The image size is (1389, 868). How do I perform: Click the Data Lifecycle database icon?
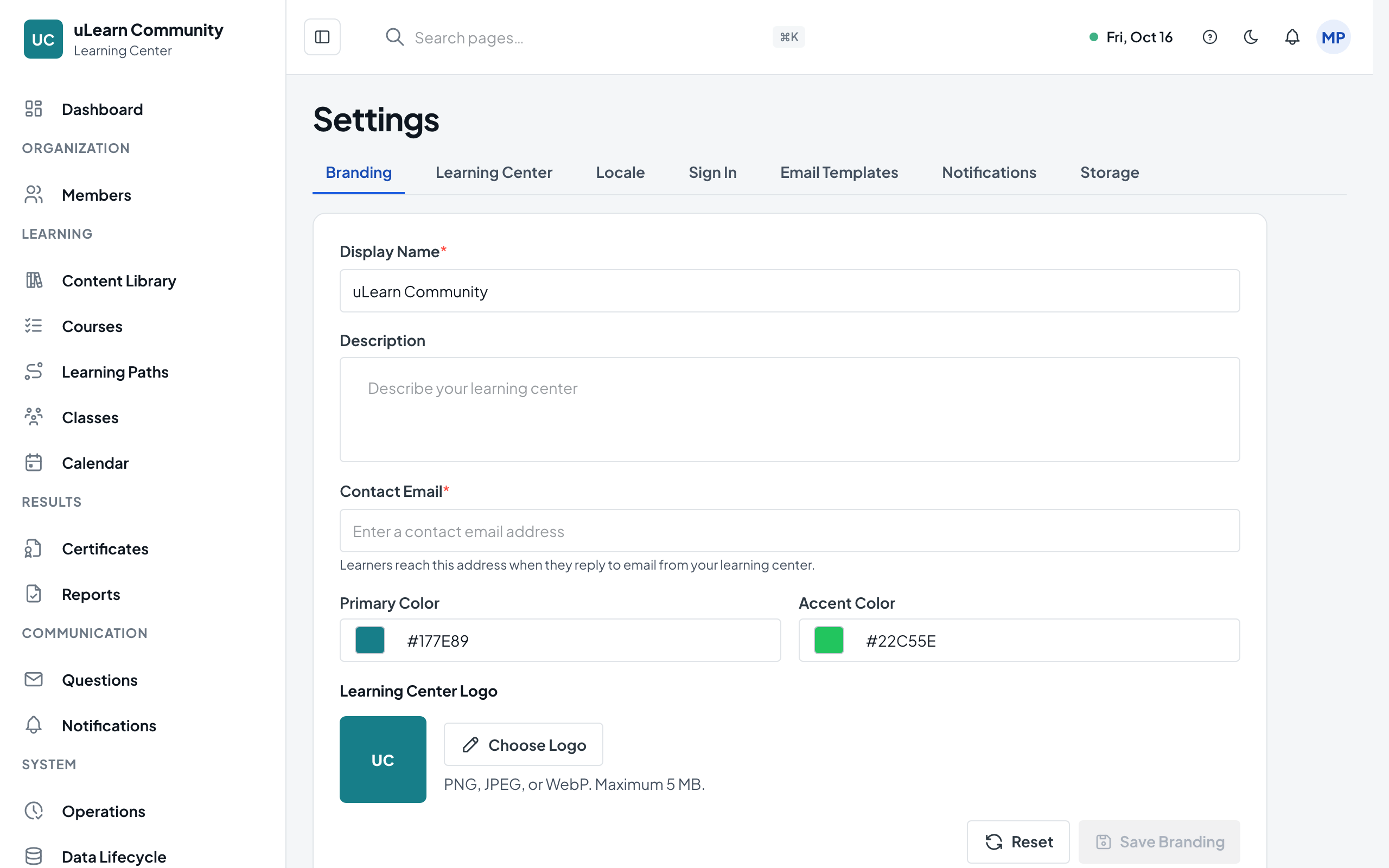point(34,857)
